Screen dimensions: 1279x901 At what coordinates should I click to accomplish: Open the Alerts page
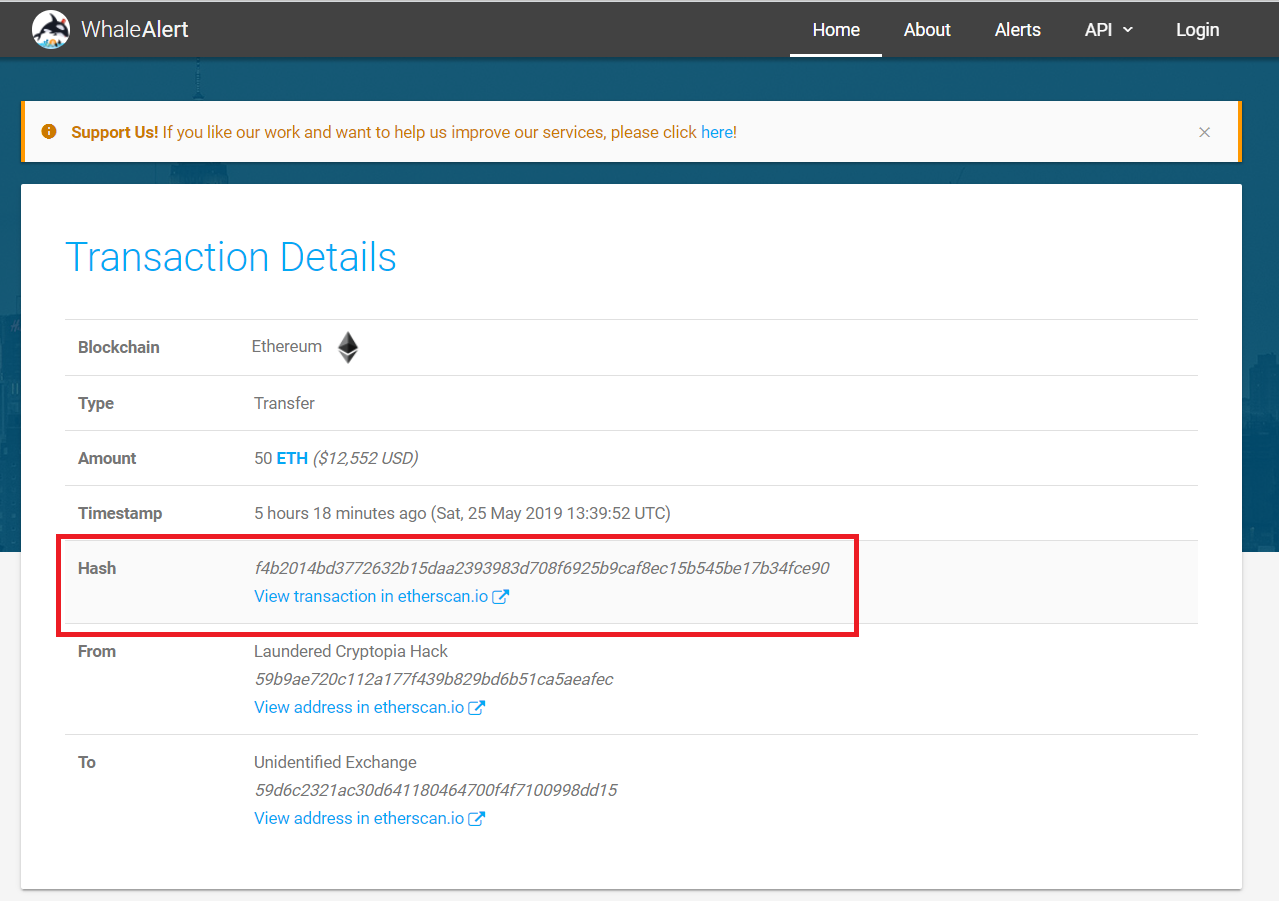pos(1018,30)
